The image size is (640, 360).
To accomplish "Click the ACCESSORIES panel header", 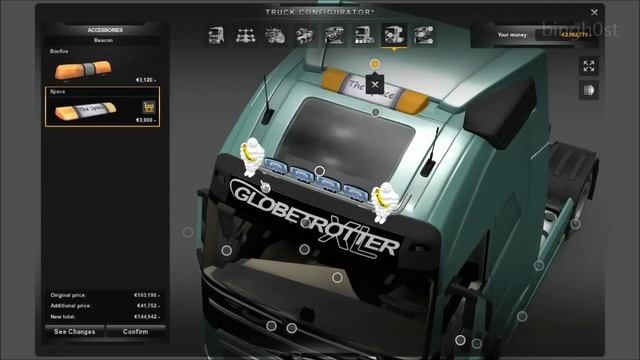I will point(105,30).
